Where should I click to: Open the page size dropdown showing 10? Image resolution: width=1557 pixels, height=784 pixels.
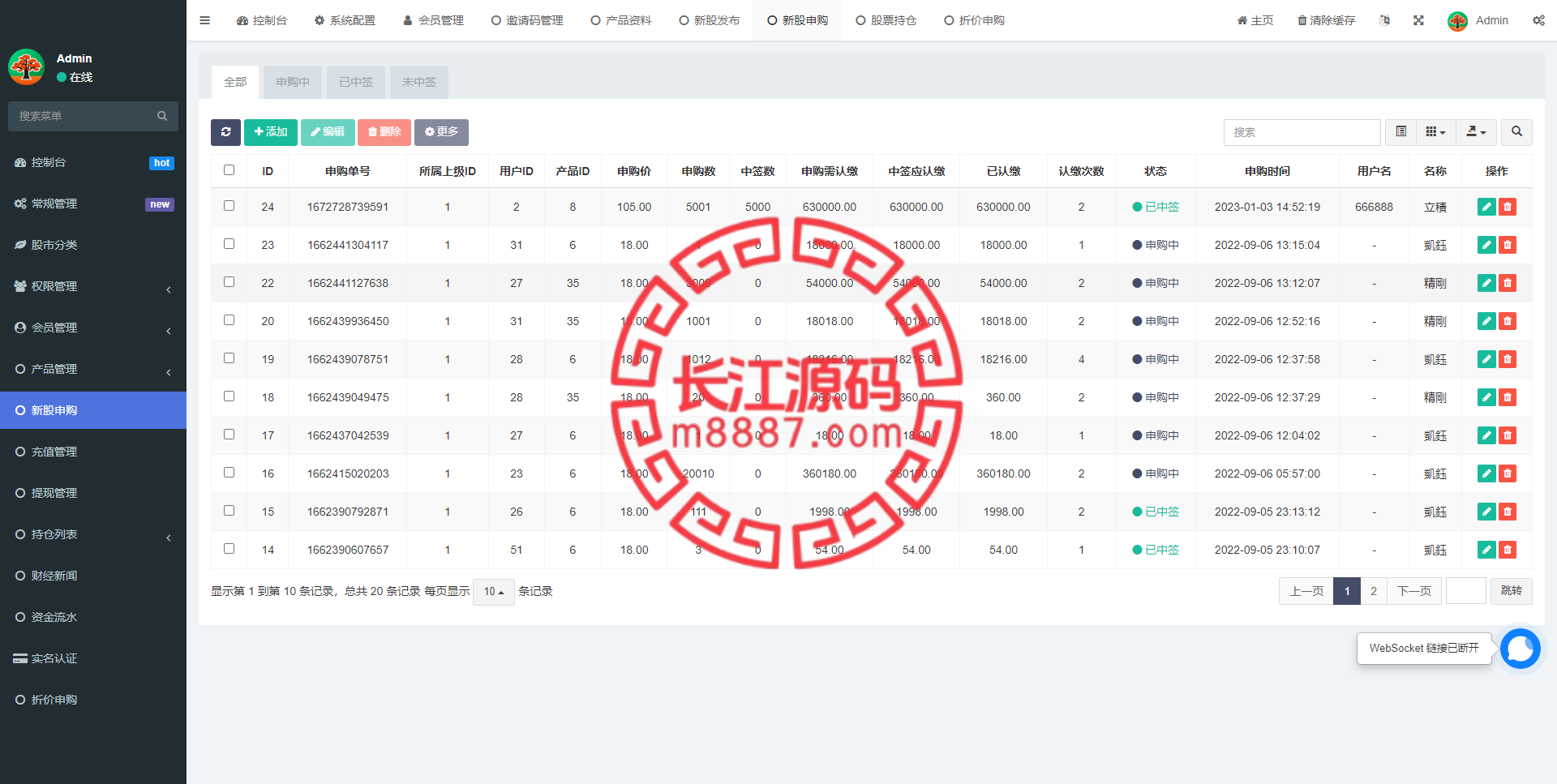(494, 592)
